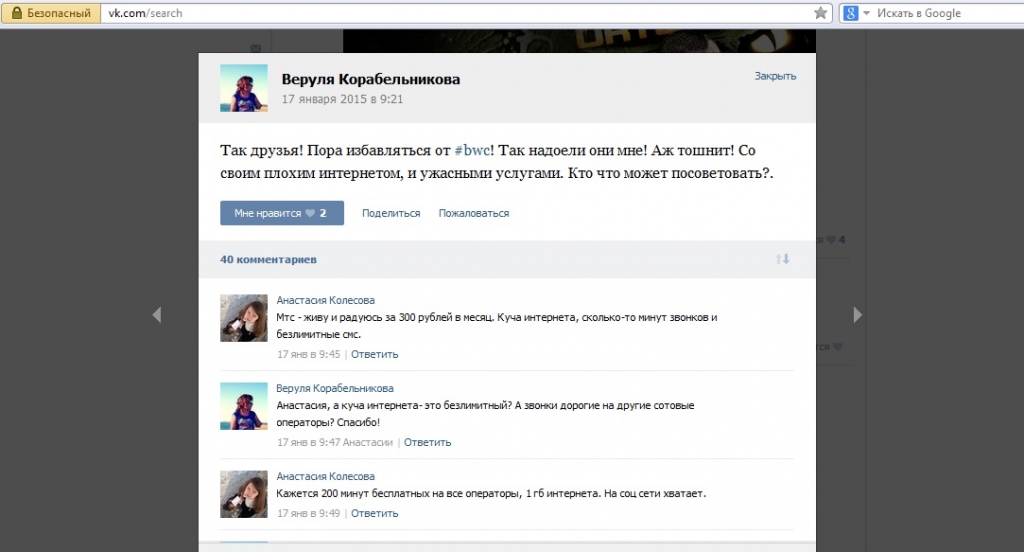Reply to the comment posted at 9:45
The image size is (1024, 552).
tap(375, 354)
